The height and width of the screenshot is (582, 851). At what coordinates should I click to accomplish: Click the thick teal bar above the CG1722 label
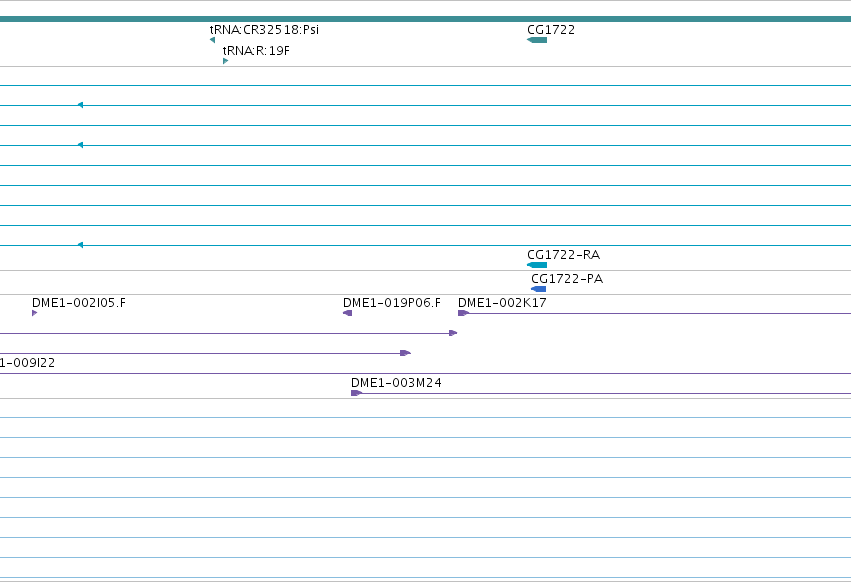[x=426, y=19]
